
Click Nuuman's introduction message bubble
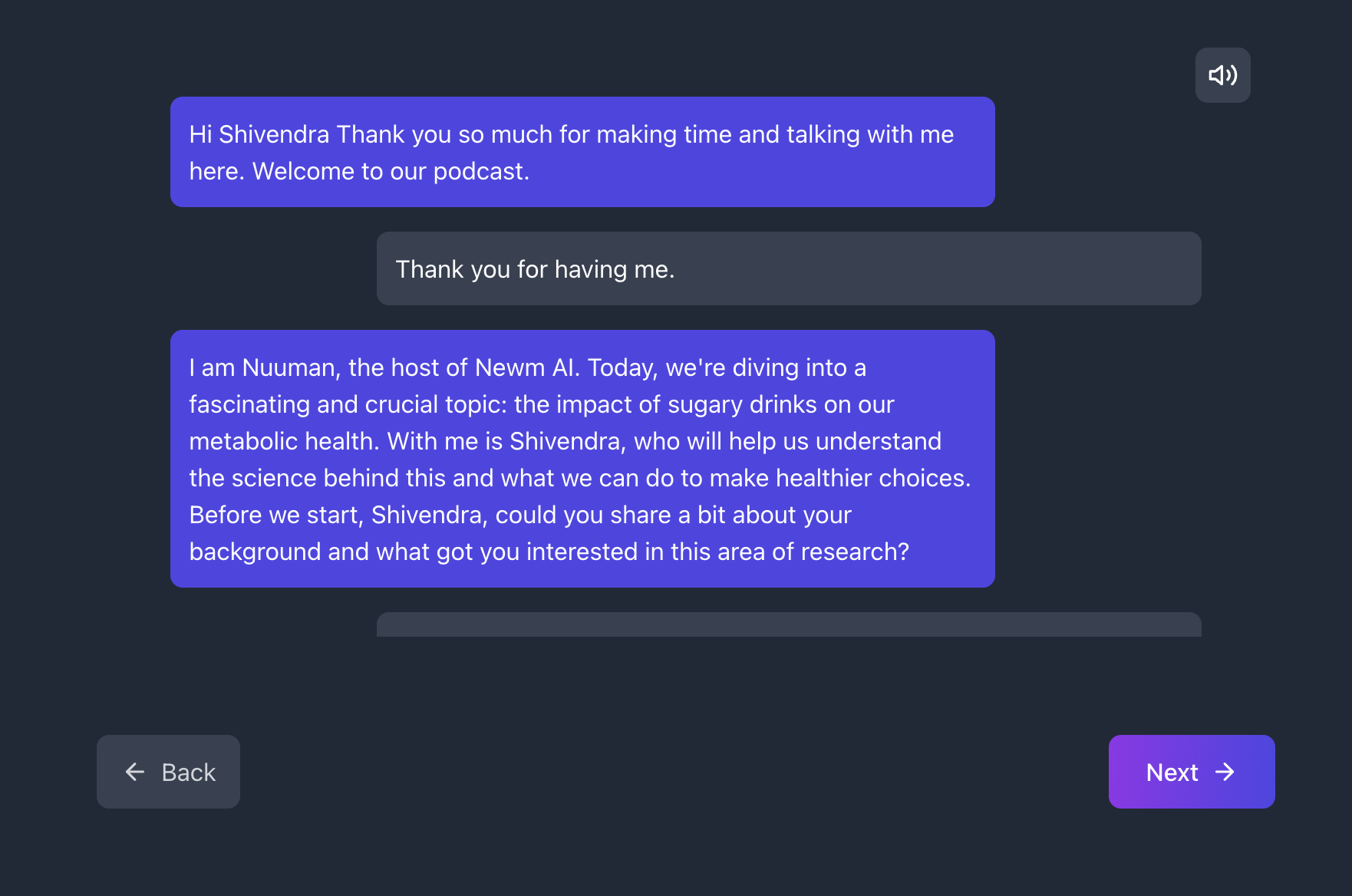click(582, 458)
